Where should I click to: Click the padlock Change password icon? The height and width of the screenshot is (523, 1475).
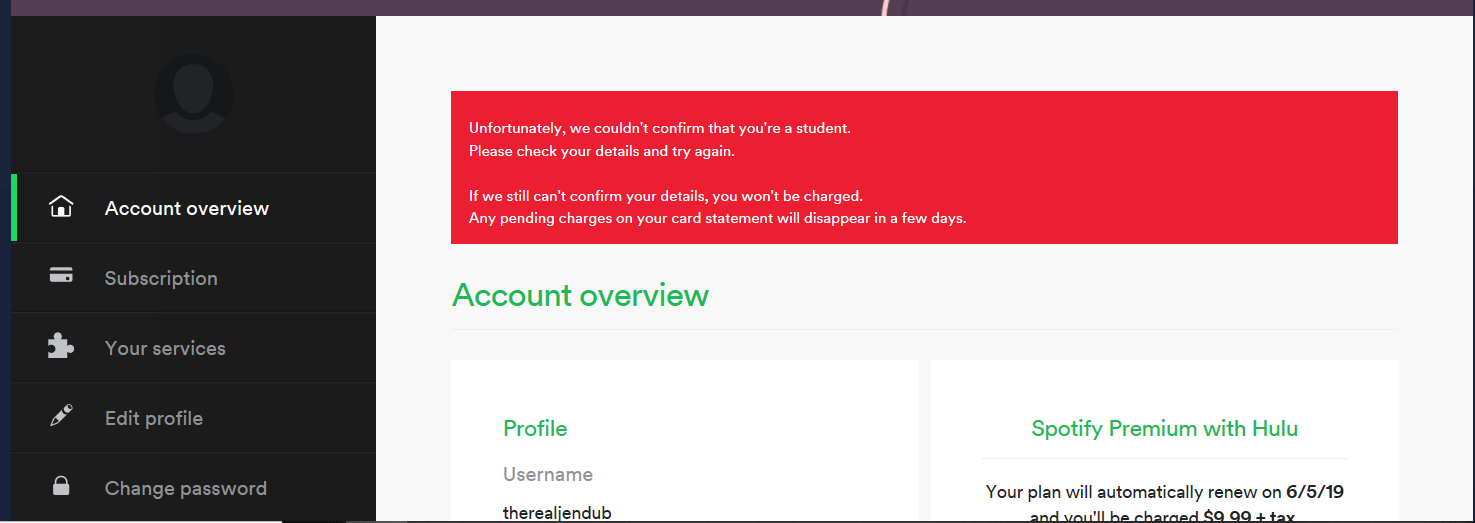click(61, 487)
